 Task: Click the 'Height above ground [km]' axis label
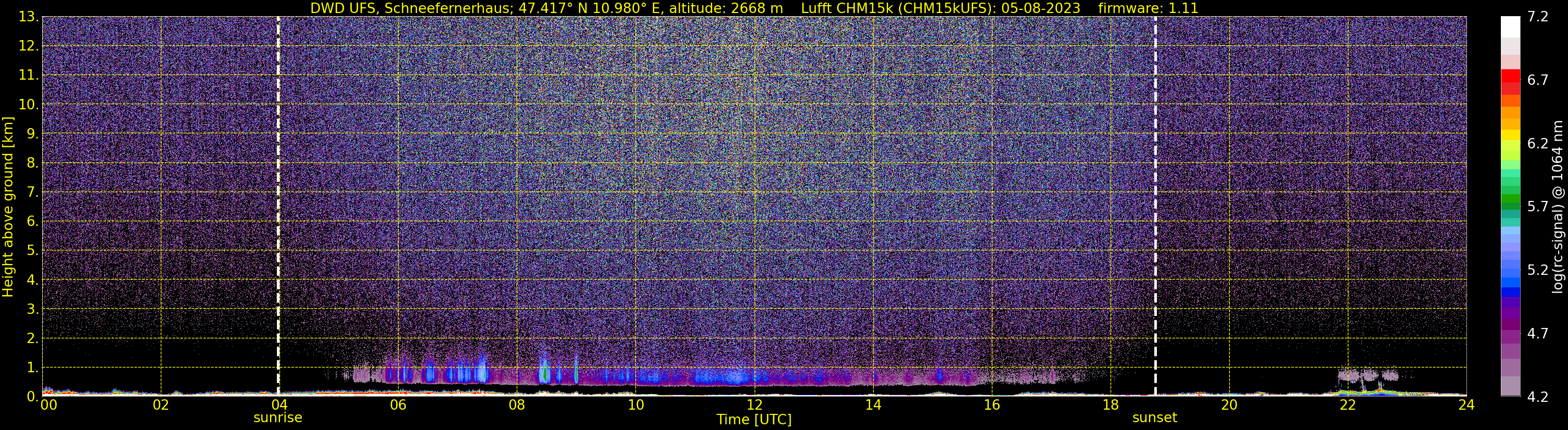[x=8, y=207]
